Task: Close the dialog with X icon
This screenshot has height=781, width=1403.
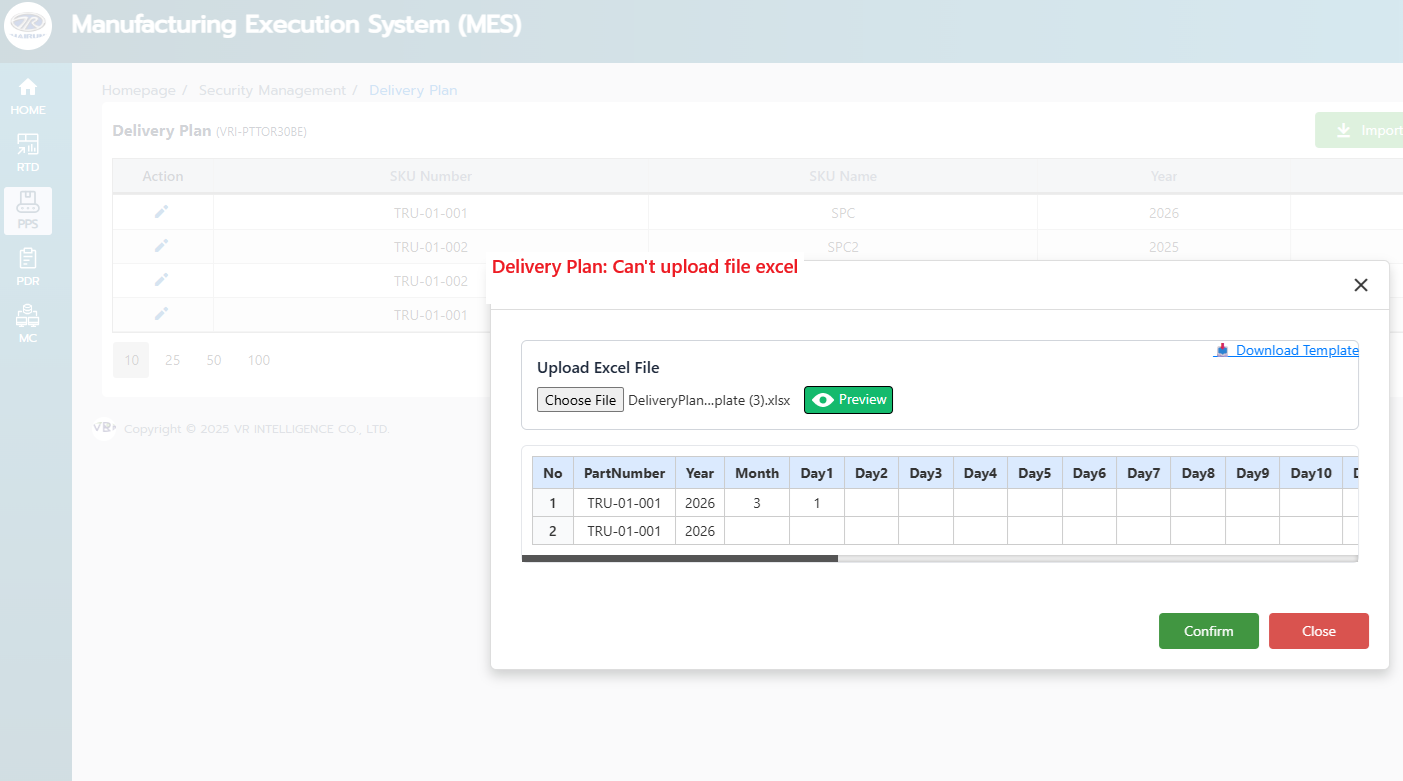Action: point(1360,285)
